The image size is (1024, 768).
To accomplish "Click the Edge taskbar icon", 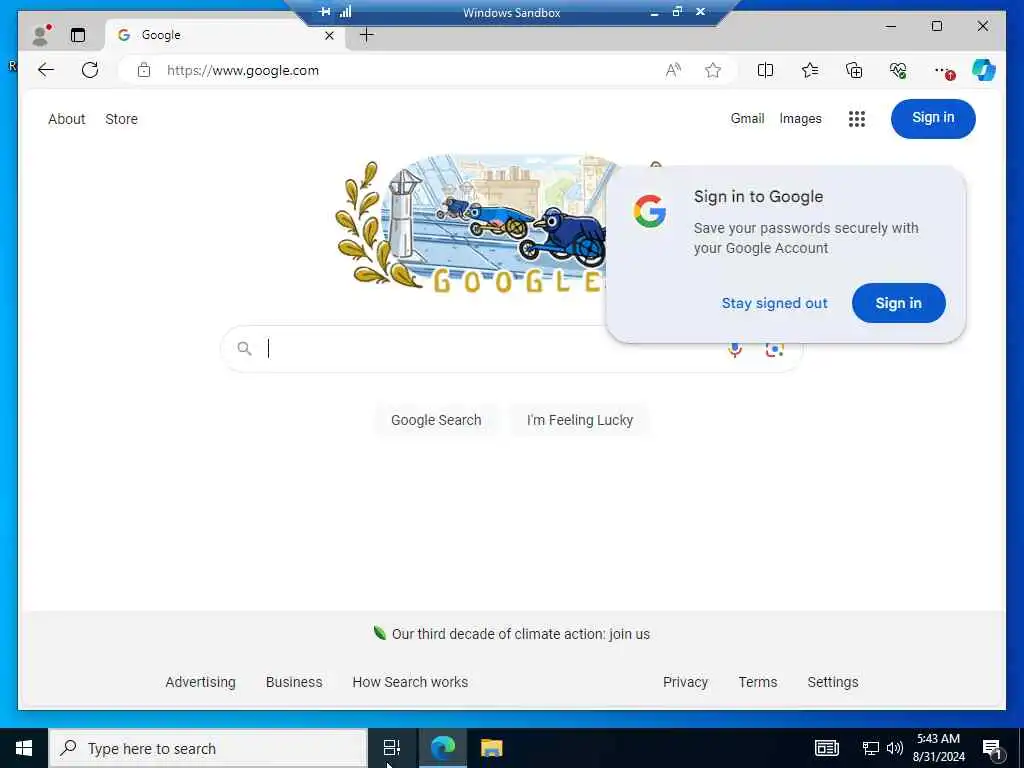I will coord(443,748).
